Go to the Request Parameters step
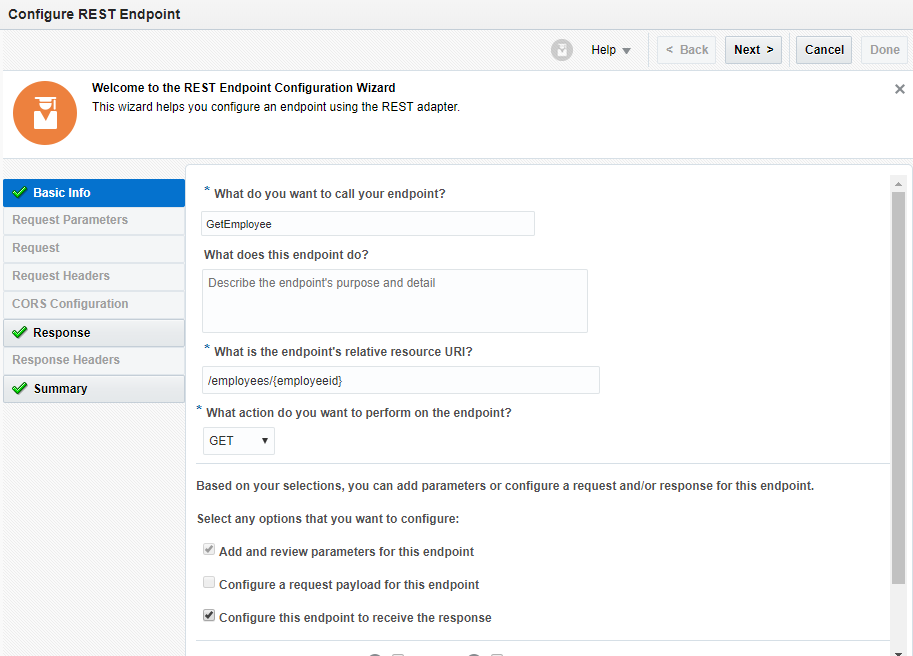Image resolution: width=913 pixels, height=656 pixels. (x=70, y=220)
